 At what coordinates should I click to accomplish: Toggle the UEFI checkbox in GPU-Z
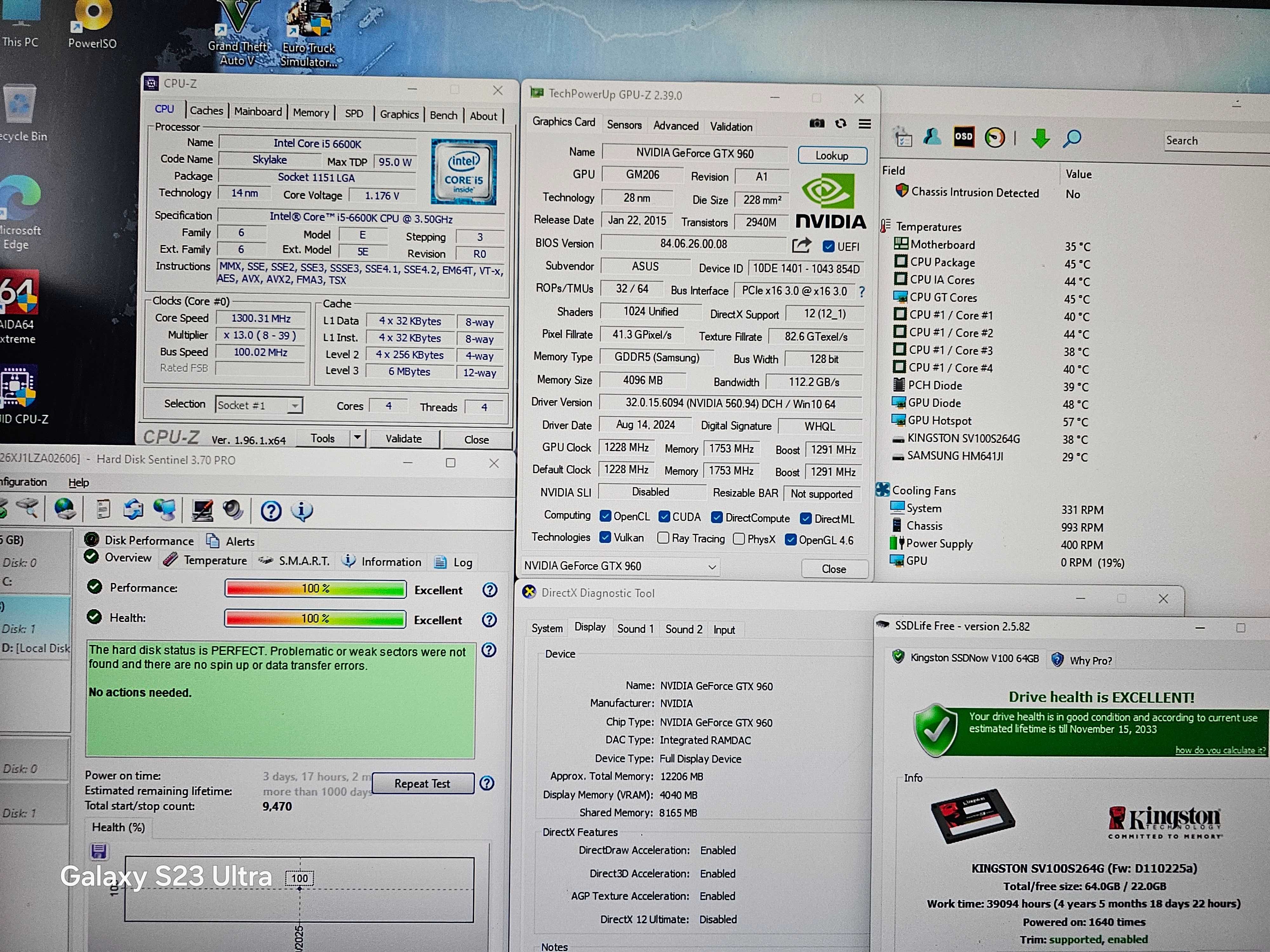[828, 247]
